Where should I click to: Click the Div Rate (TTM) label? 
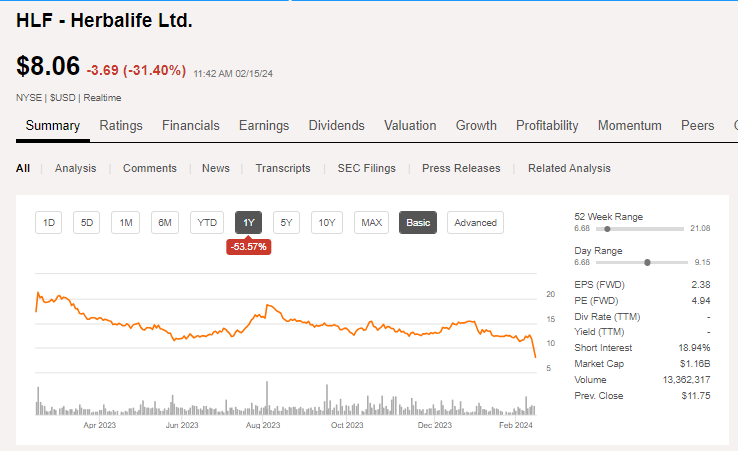607,317
